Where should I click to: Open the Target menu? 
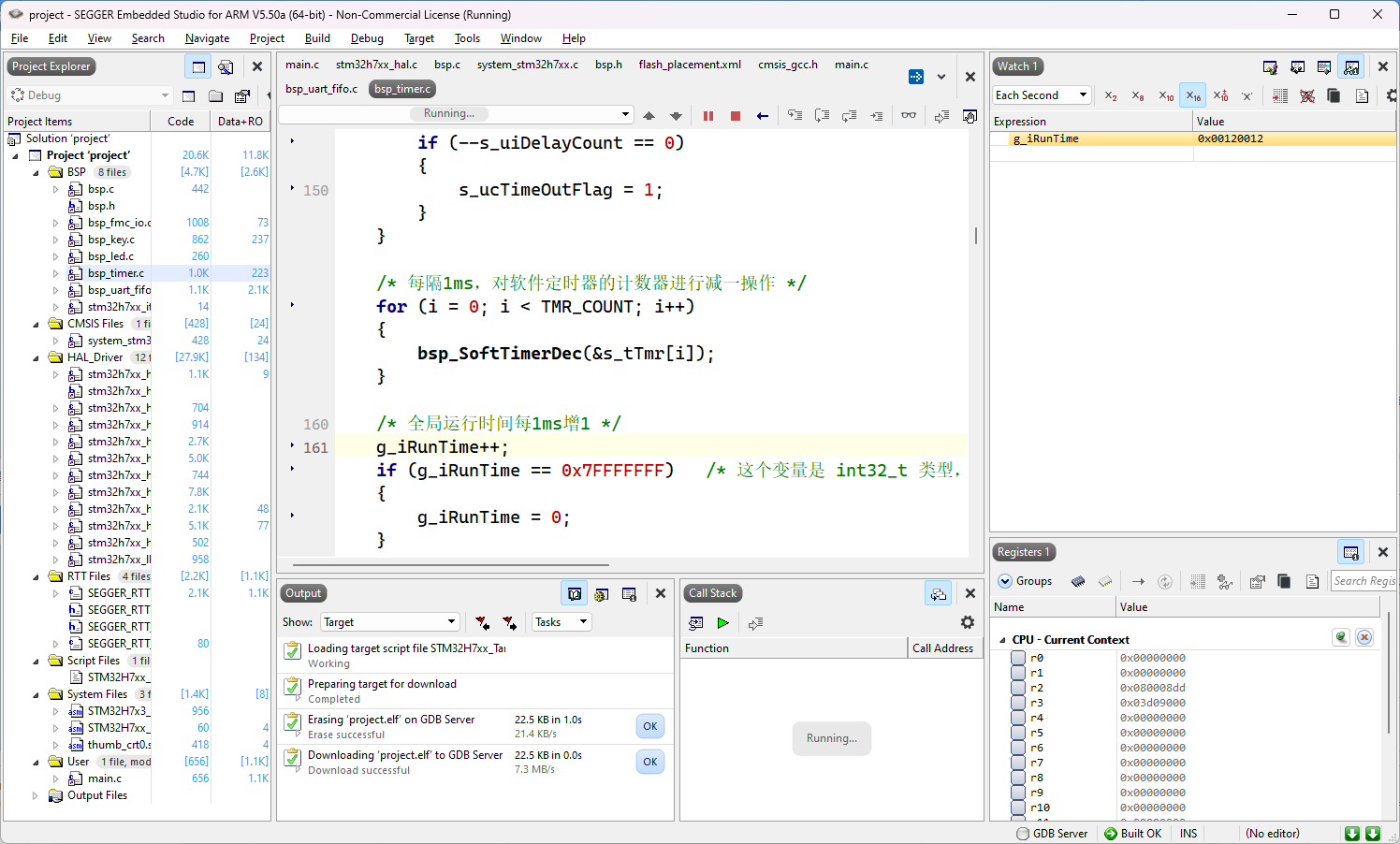419,38
